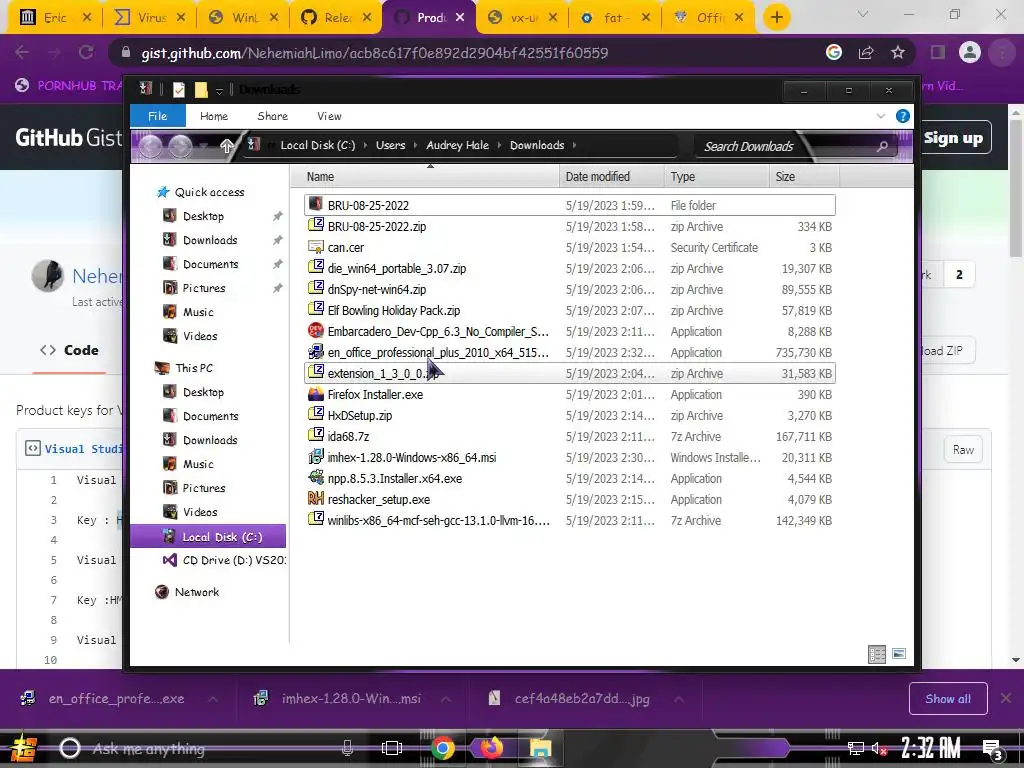Viewport: 1024px width, 768px height.
Task: Open the action center notification icon
Action: (x=993, y=749)
